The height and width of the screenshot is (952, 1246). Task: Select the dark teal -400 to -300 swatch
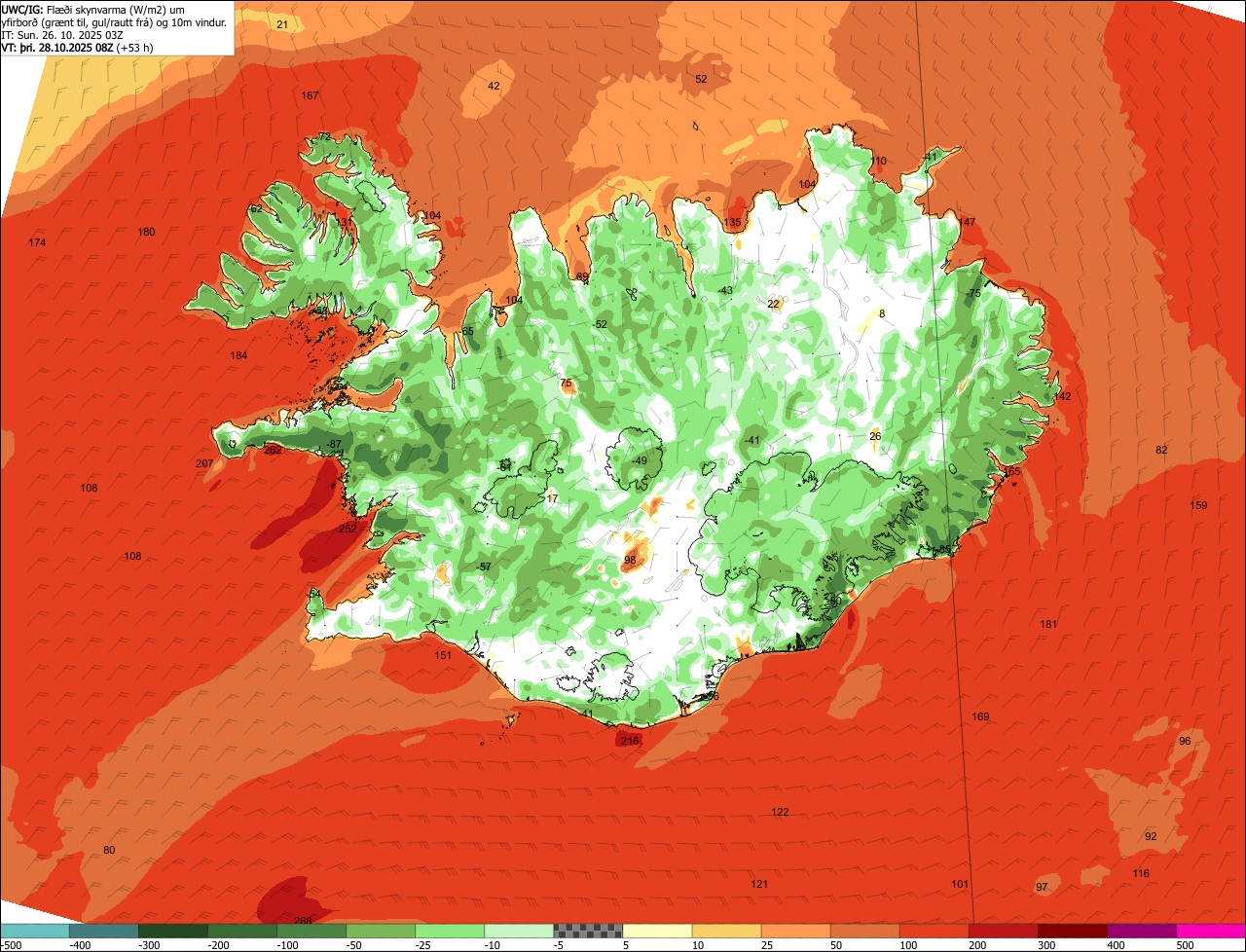tap(103, 931)
